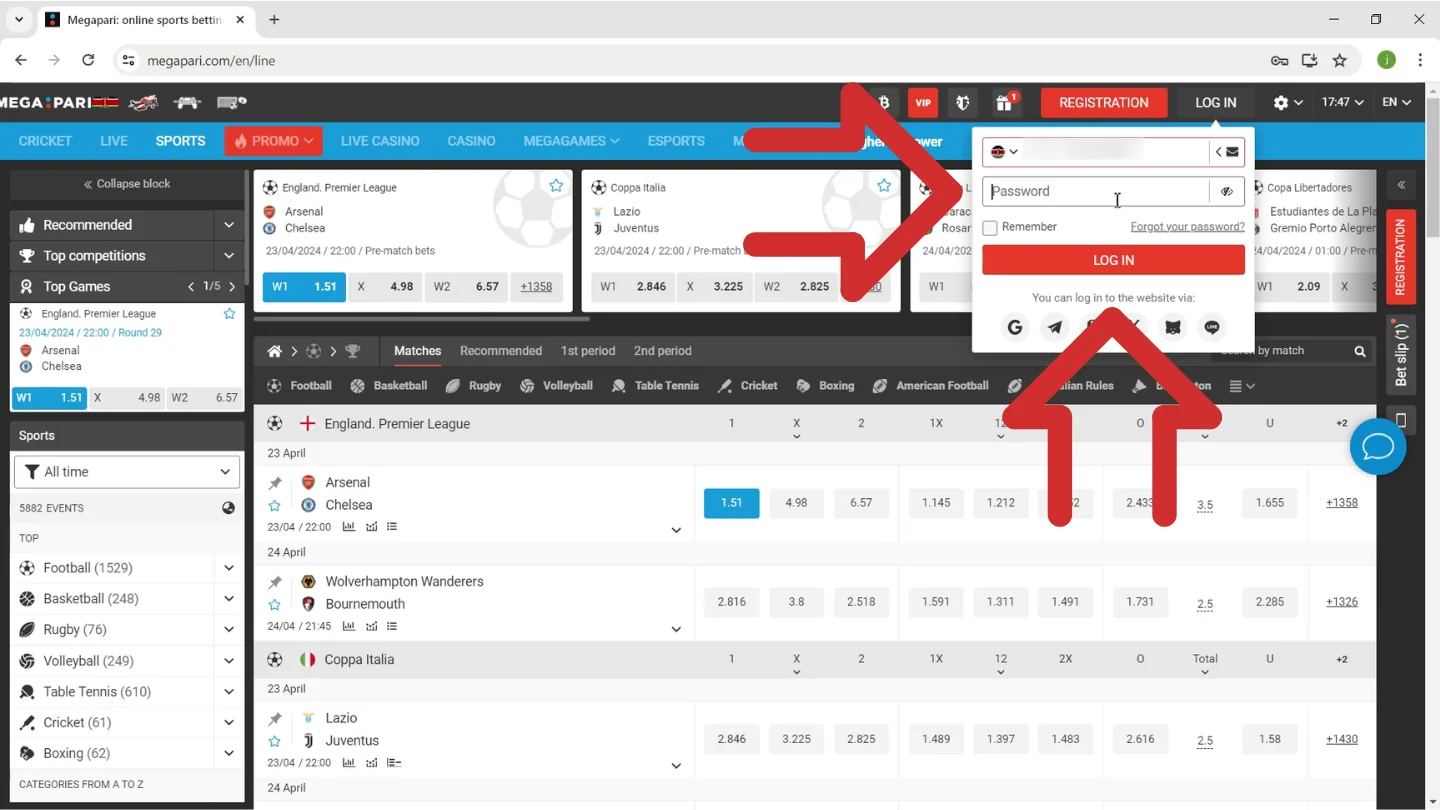Open the 17:47 time zone dropdown
Screen dimensions: 1440x810
click(x=1342, y=102)
